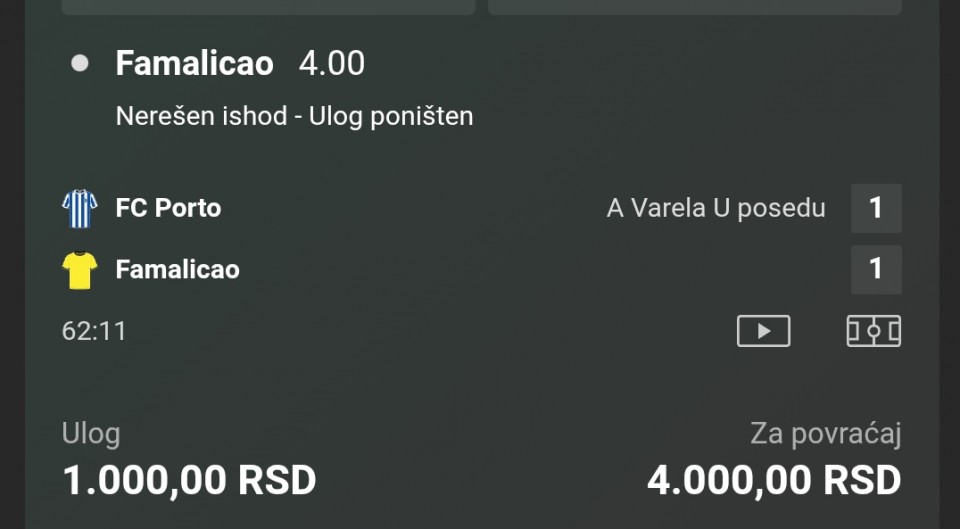Click the Ulog label

91,434
